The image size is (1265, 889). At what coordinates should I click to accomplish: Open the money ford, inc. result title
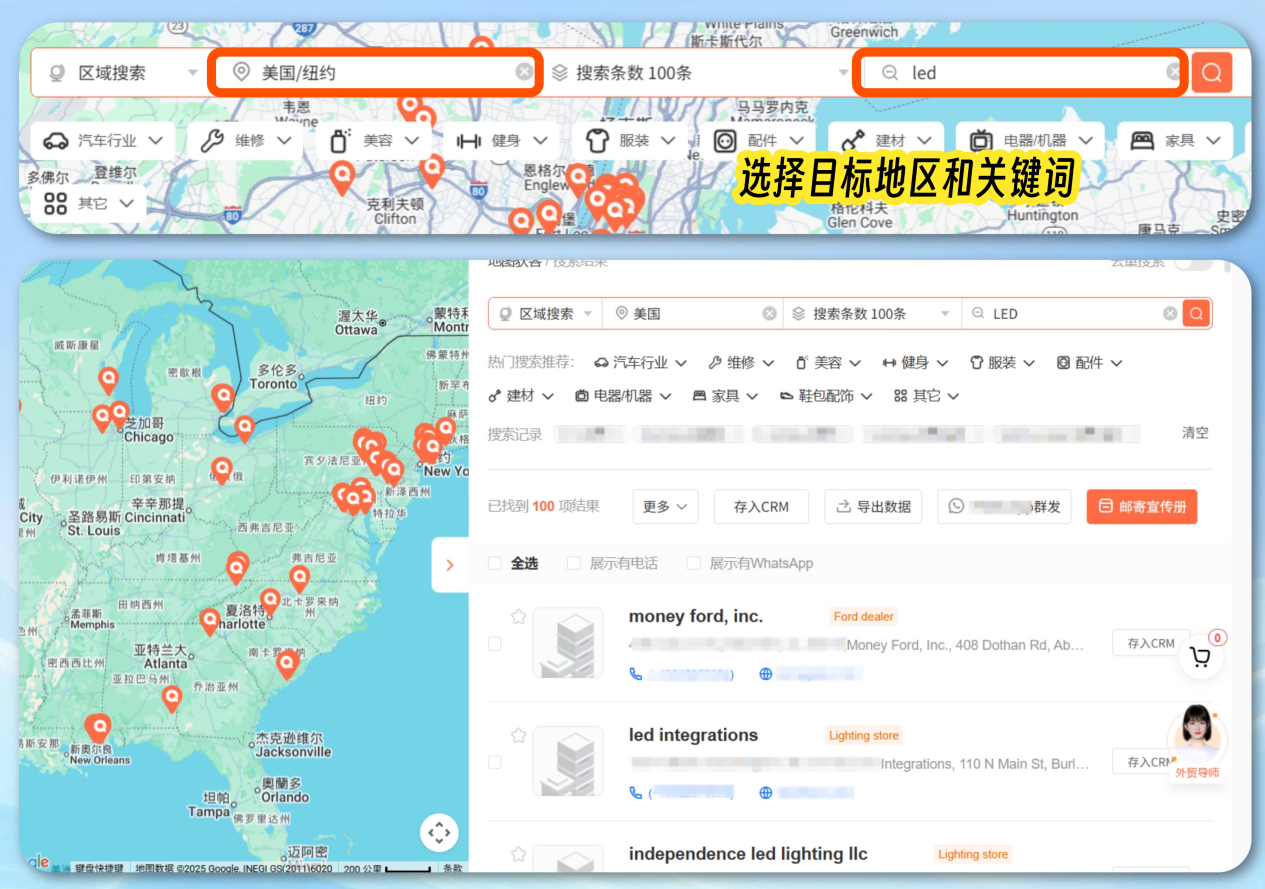pyautogui.click(x=695, y=616)
